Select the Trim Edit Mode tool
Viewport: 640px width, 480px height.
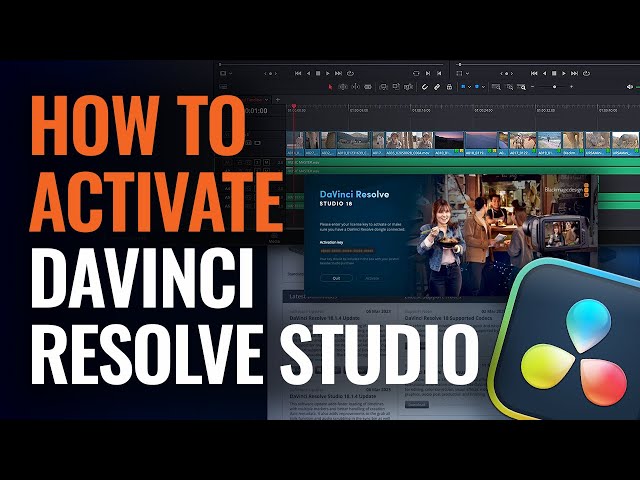[343, 87]
